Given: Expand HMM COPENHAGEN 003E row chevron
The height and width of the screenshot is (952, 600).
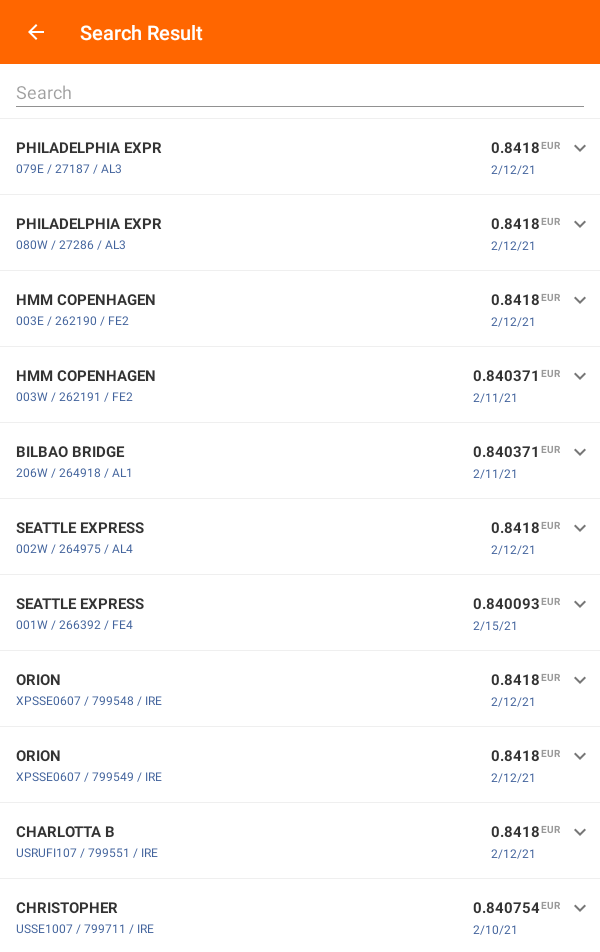Looking at the screenshot, I should coord(579,300).
